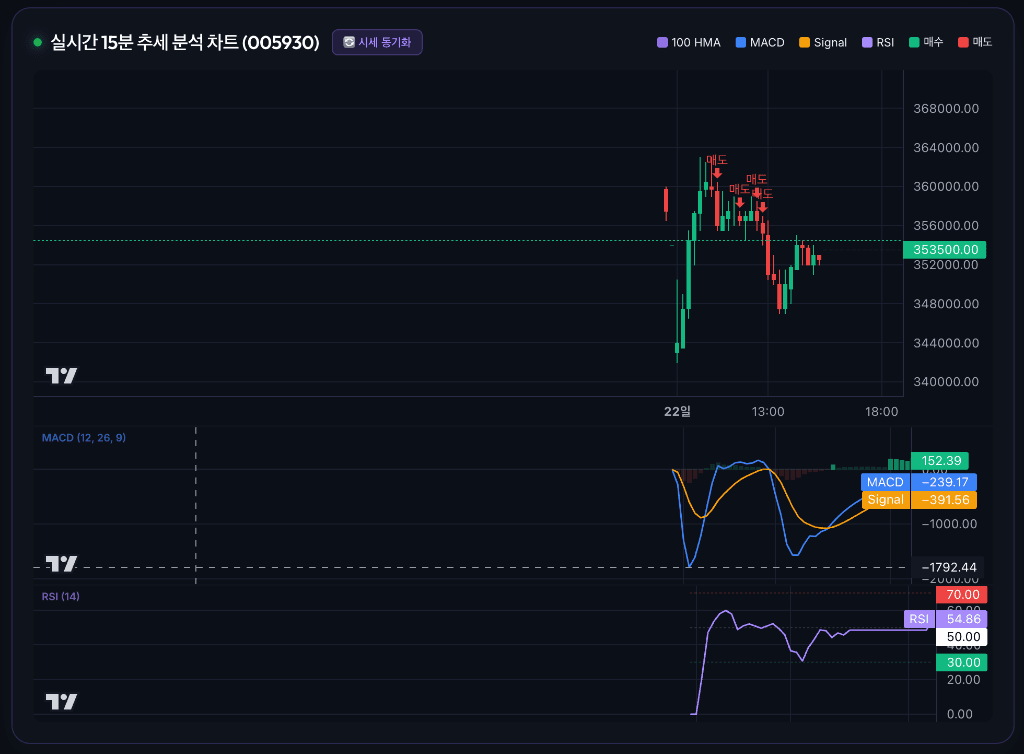Image resolution: width=1024 pixels, height=754 pixels.
Task: Click the red 70.00 RSI overbought label
Action: tap(961, 595)
